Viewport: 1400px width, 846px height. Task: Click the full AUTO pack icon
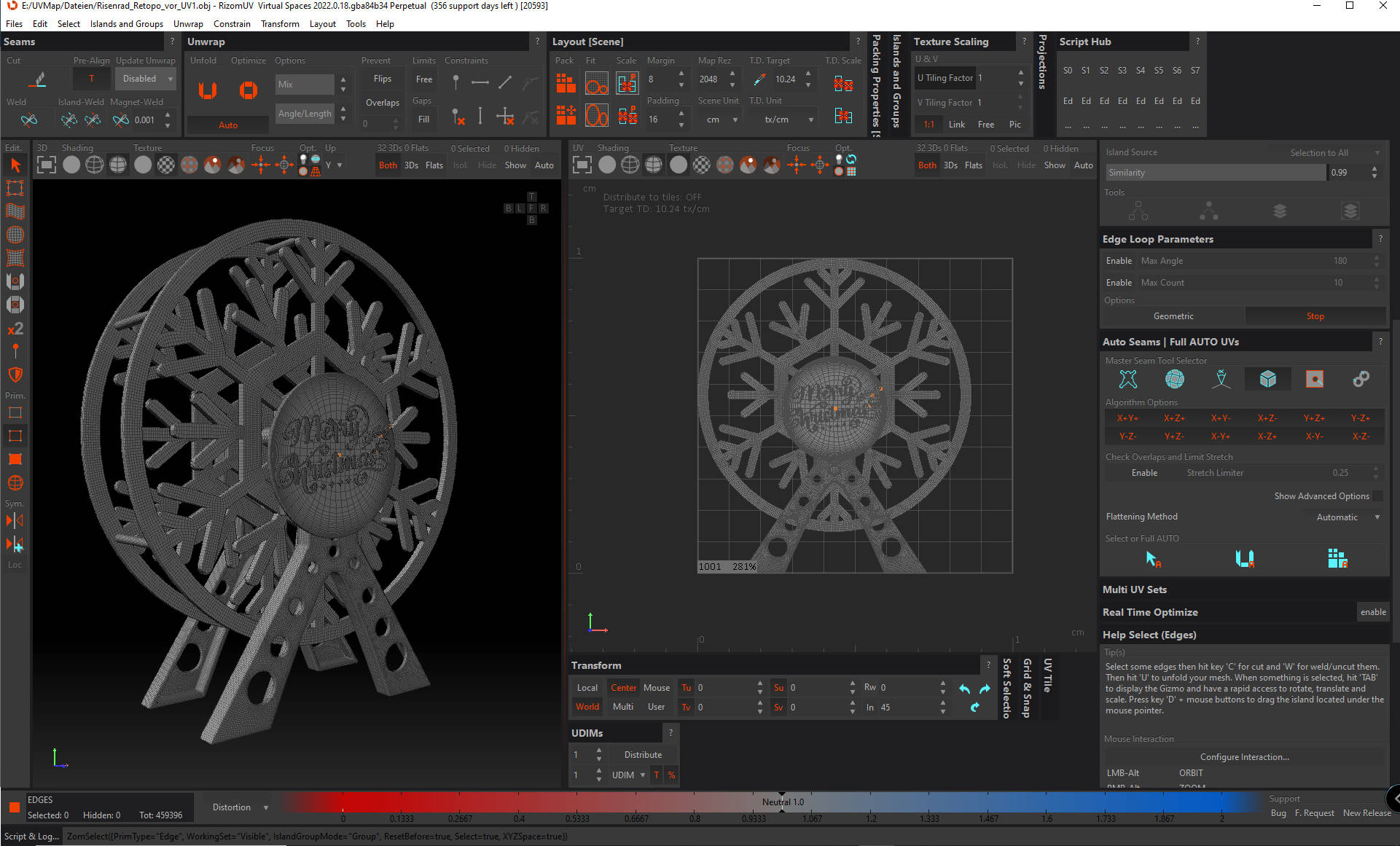1337,559
